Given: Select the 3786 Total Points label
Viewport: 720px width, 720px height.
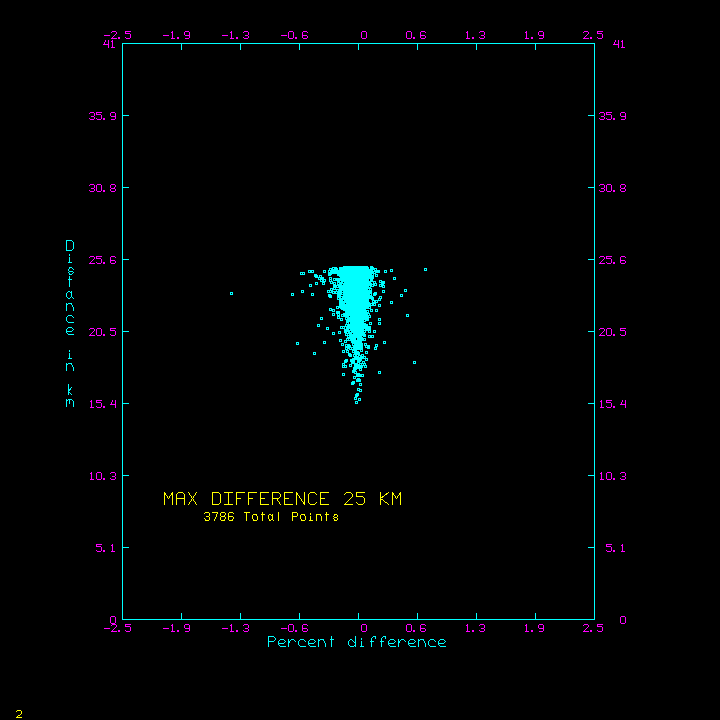Looking at the screenshot, I should 270,517.
